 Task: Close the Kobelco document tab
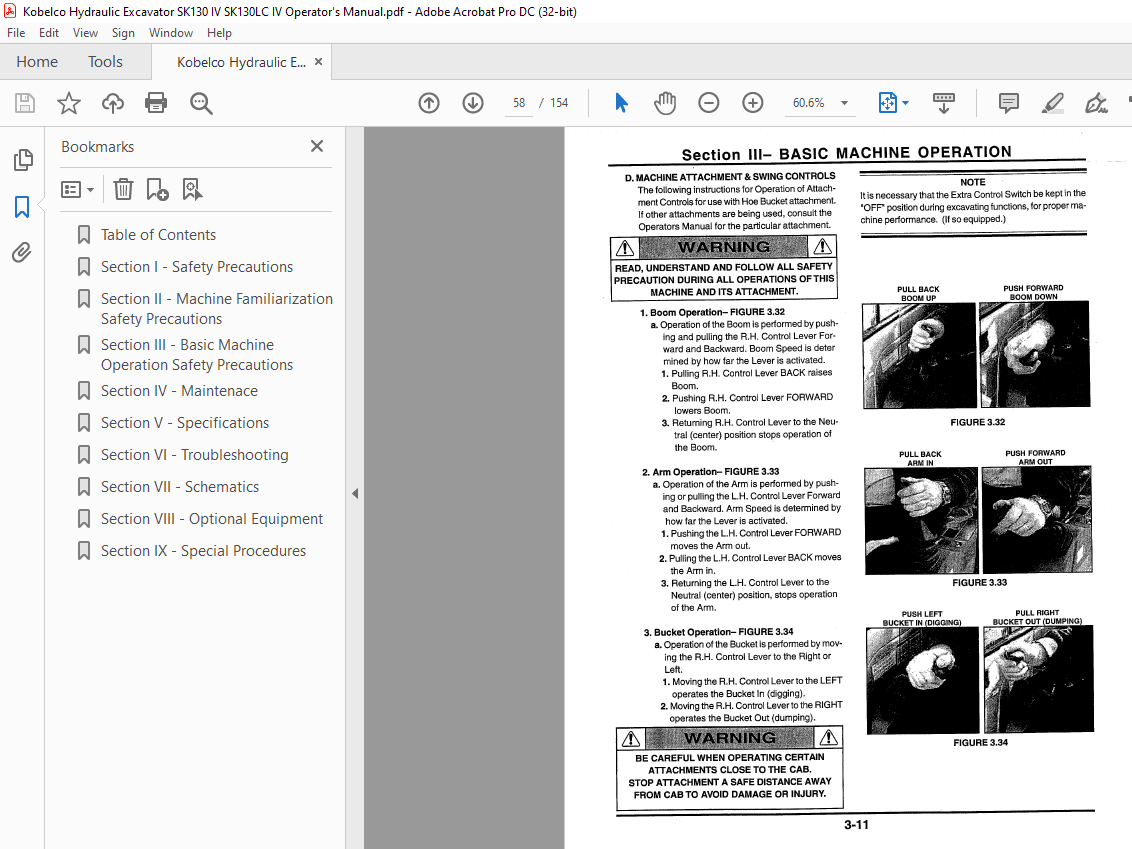[x=318, y=62]
